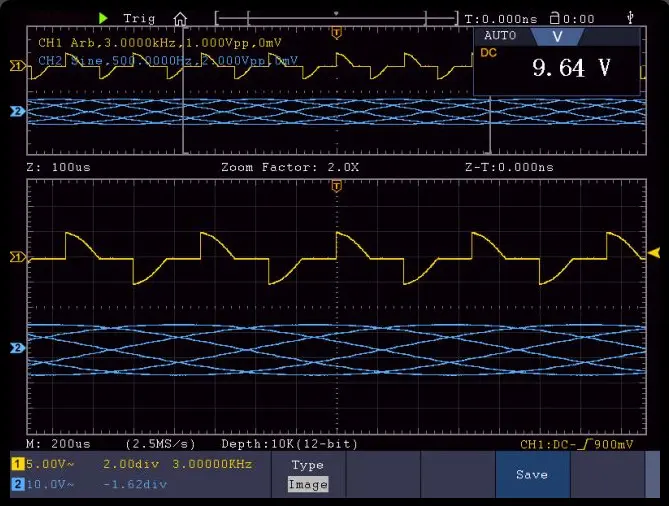Click the Image type value field

point(308,484)
